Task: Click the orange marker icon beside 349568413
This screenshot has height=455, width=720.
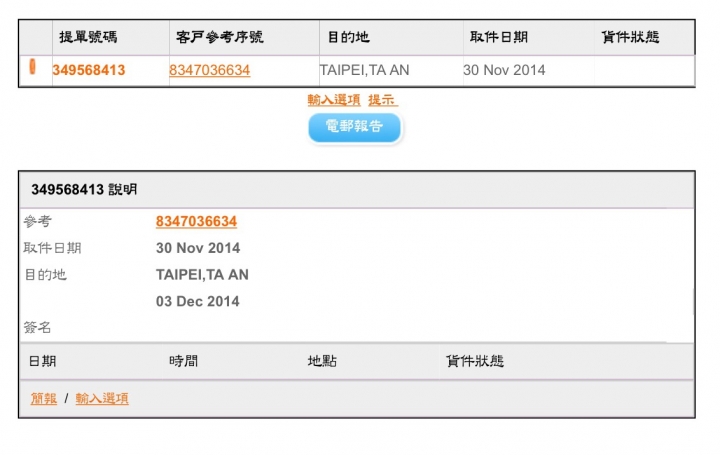Action: 33,68
